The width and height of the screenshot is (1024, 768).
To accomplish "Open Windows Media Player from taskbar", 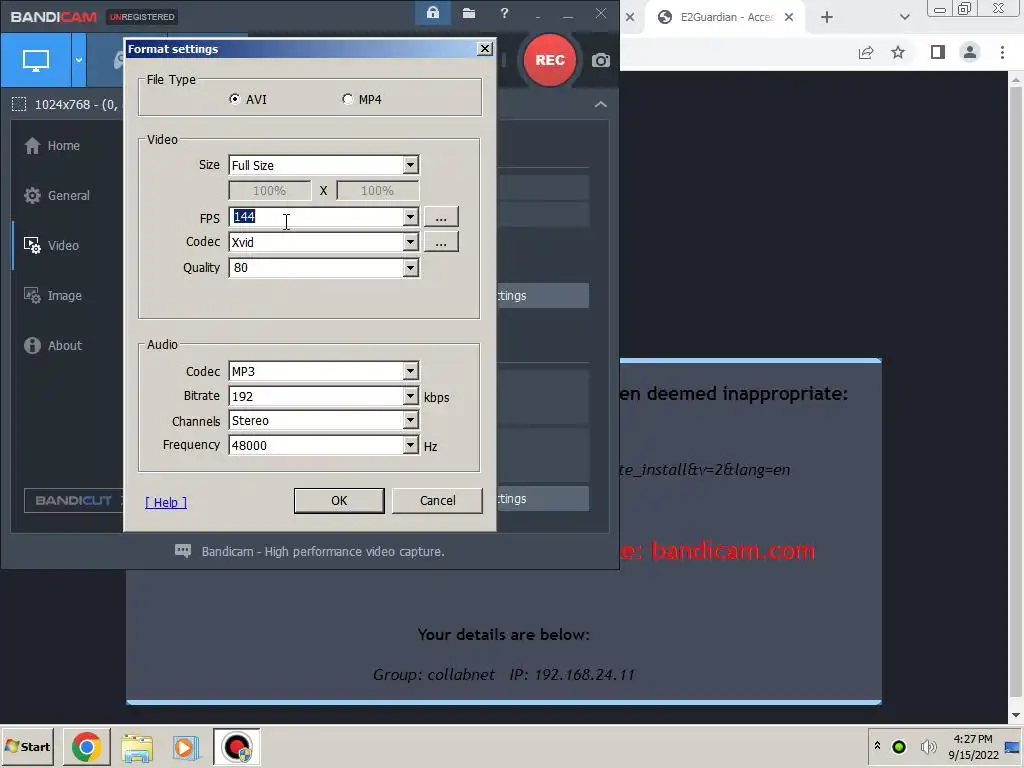I will click(x=186, y=747).
